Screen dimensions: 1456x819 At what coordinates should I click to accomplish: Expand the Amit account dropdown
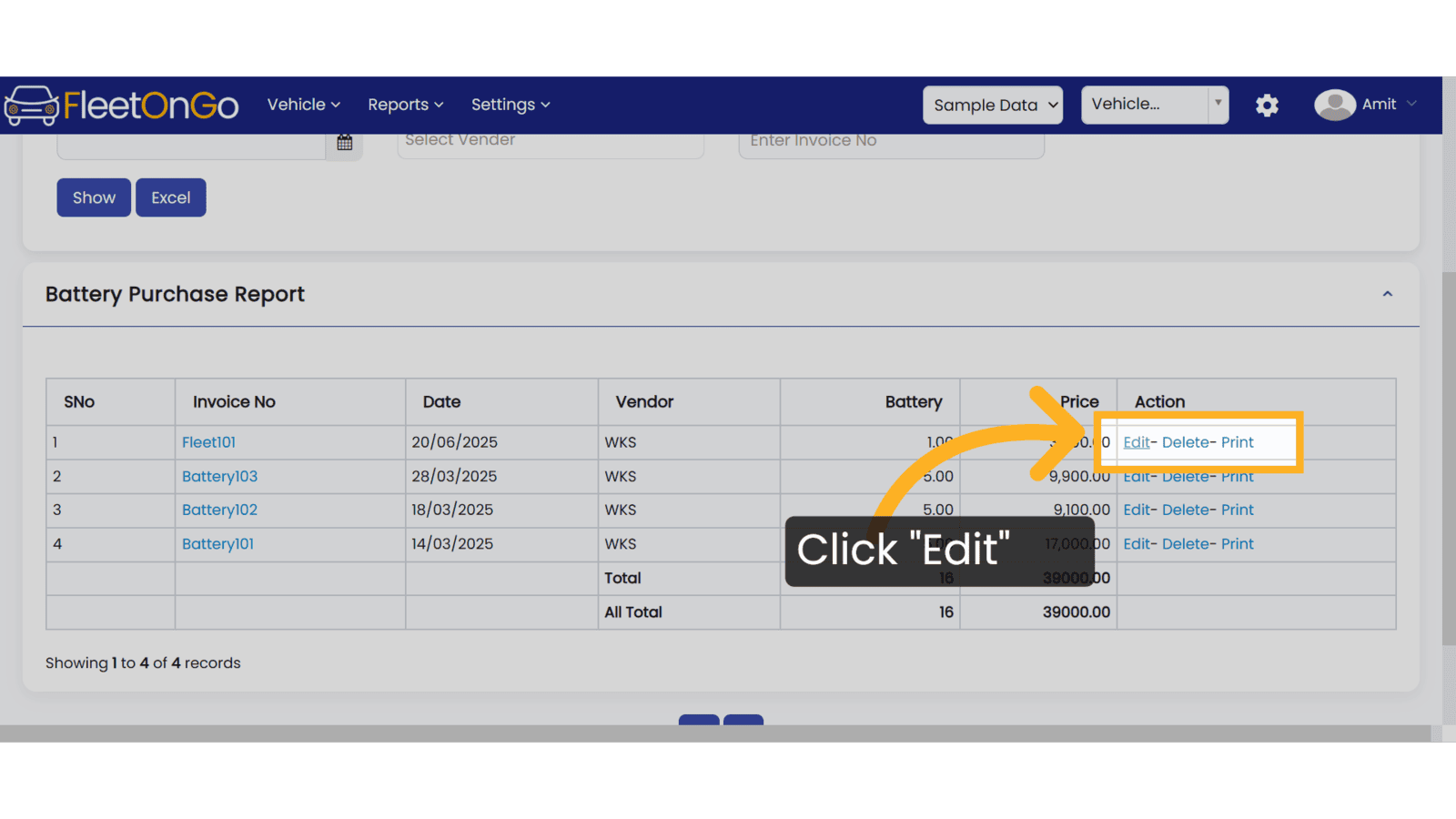point(1390,104)
